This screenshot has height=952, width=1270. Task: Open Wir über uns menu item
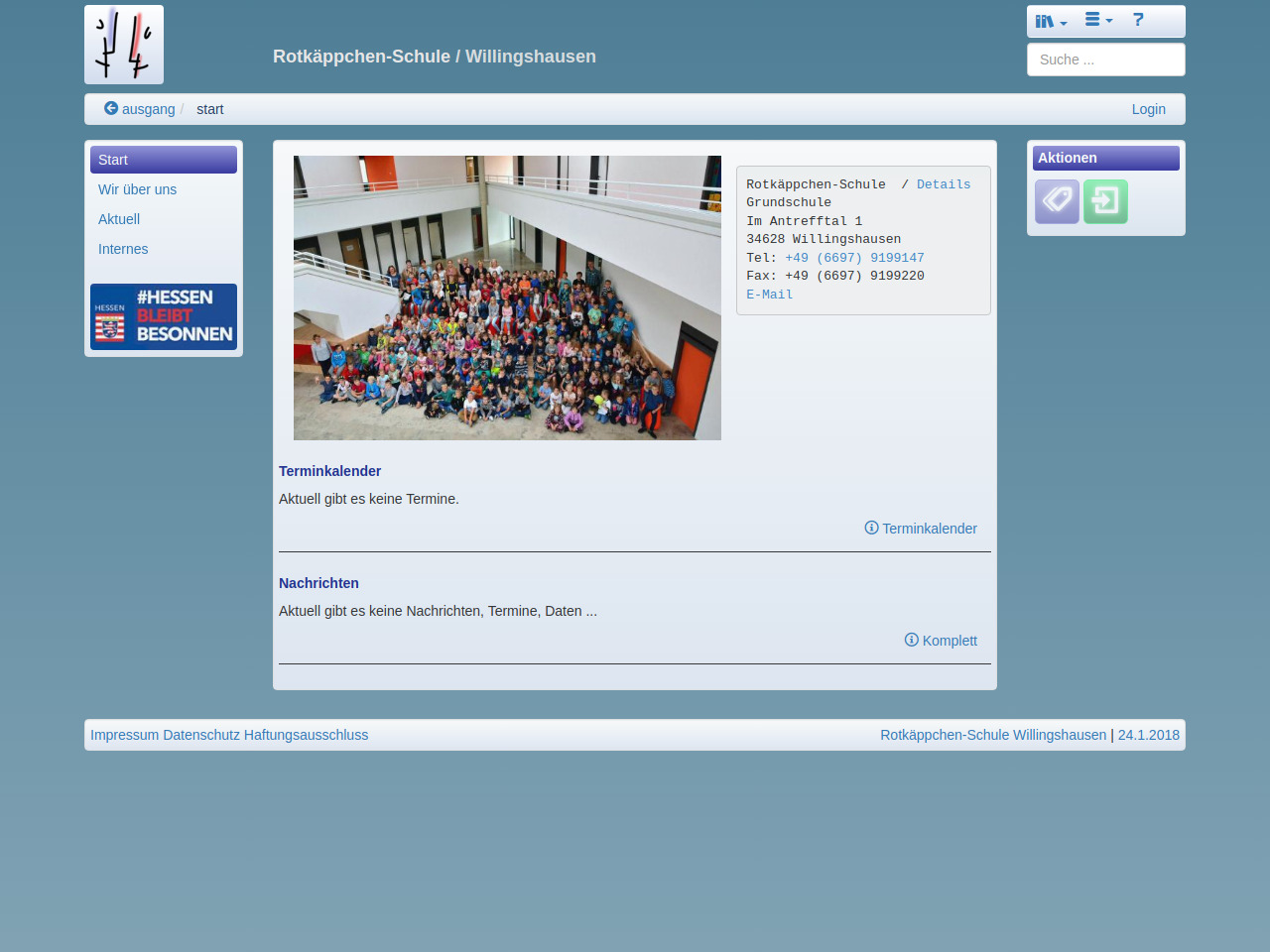coord(138,189)
